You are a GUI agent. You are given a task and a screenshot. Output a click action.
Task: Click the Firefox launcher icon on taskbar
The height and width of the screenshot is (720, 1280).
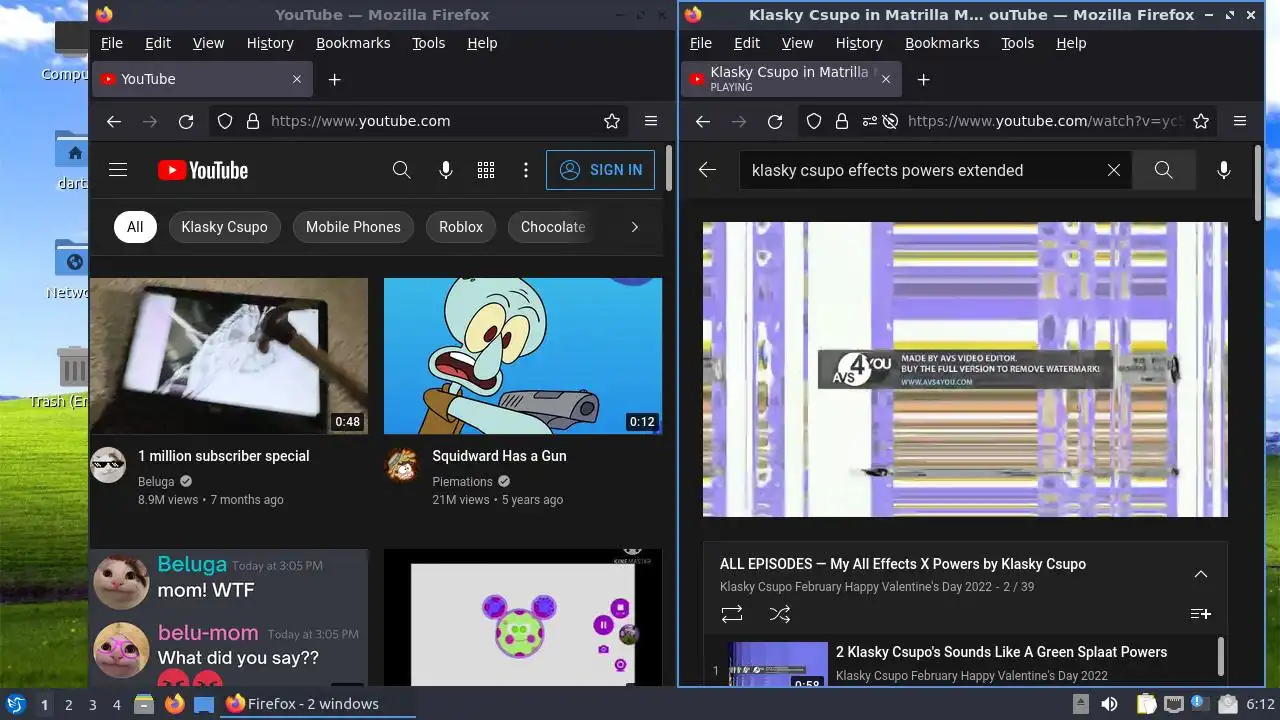point(174,704)
